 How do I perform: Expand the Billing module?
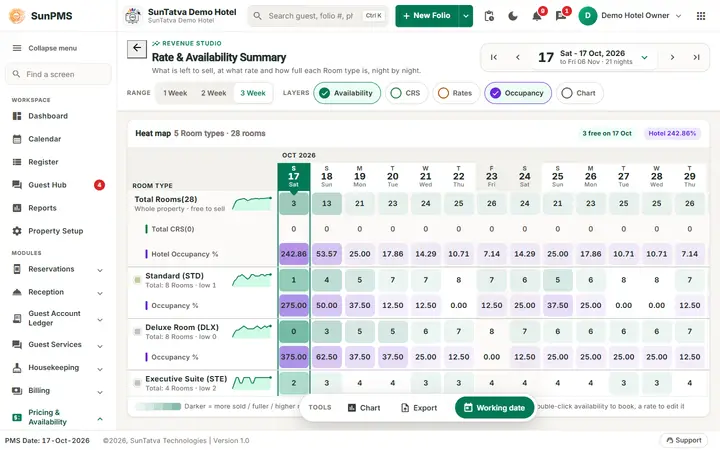point(100,392)
